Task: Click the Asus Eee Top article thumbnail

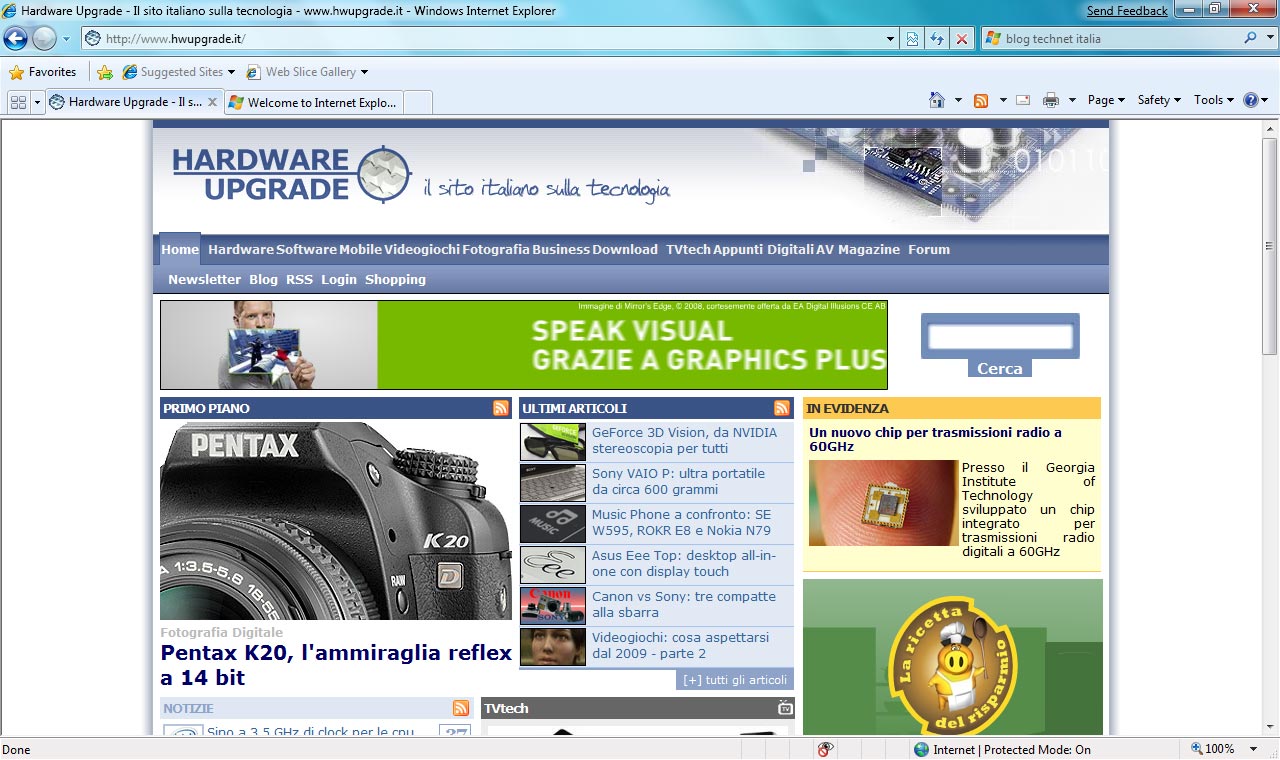Action: 553,564
